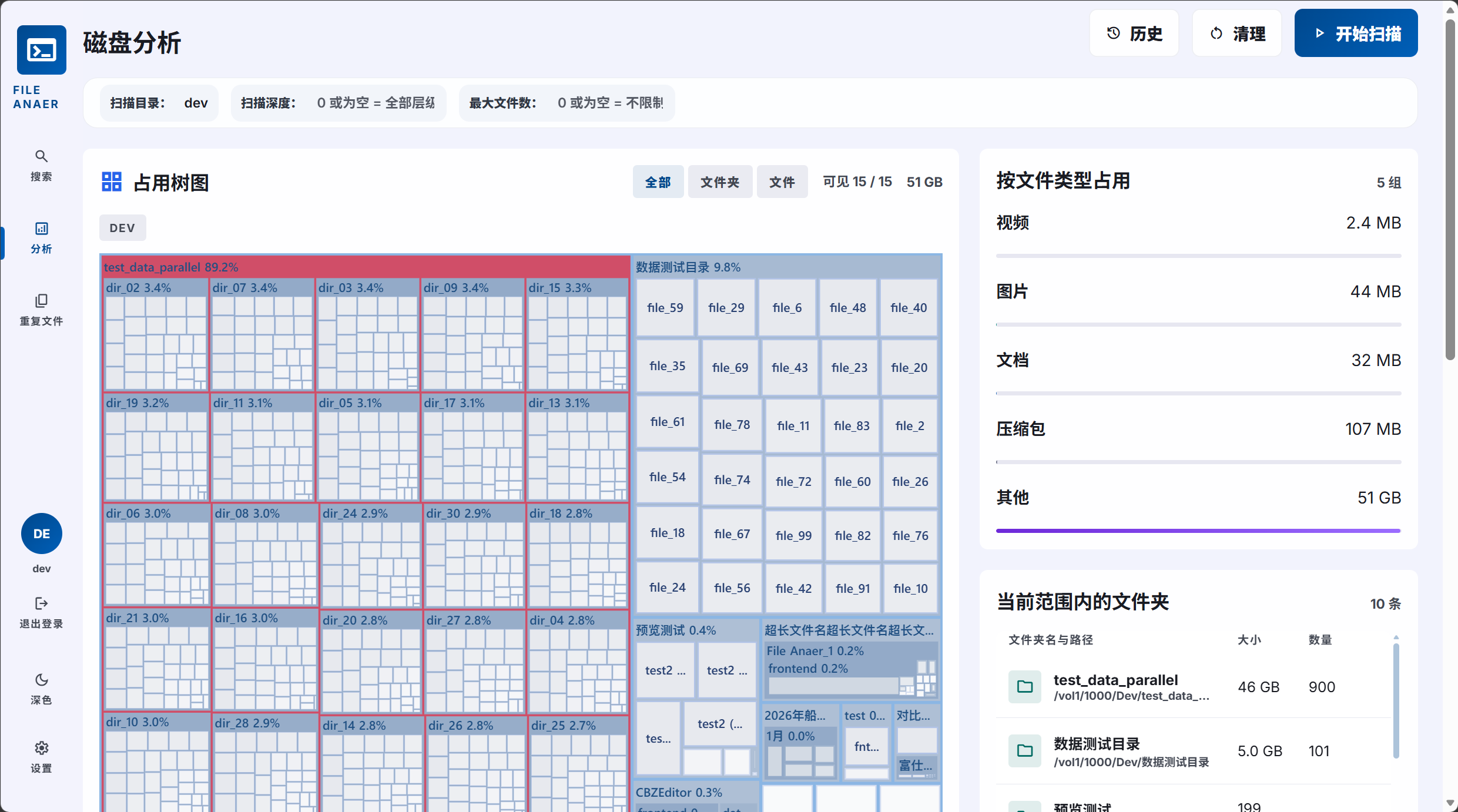Click the 其他 usage progress bar
This screenshot has height=812, width=1458.
coord(1198,531)
